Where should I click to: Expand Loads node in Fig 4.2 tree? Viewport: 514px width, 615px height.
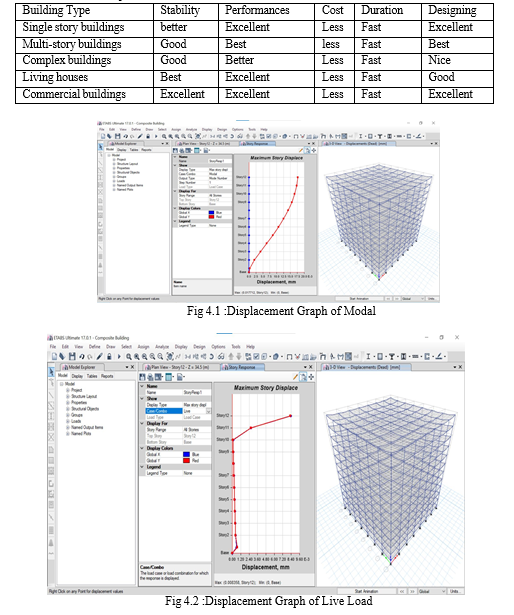(67, 421)
